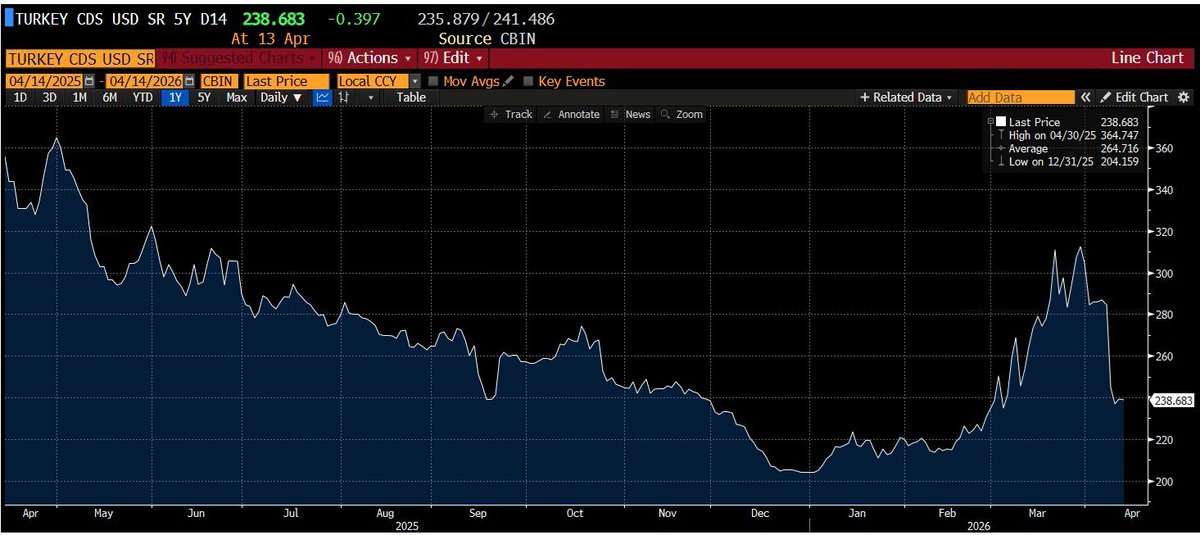Select the Max time range
The height and width of the screenshot is (535, 1200).
(x=236, y=97)
